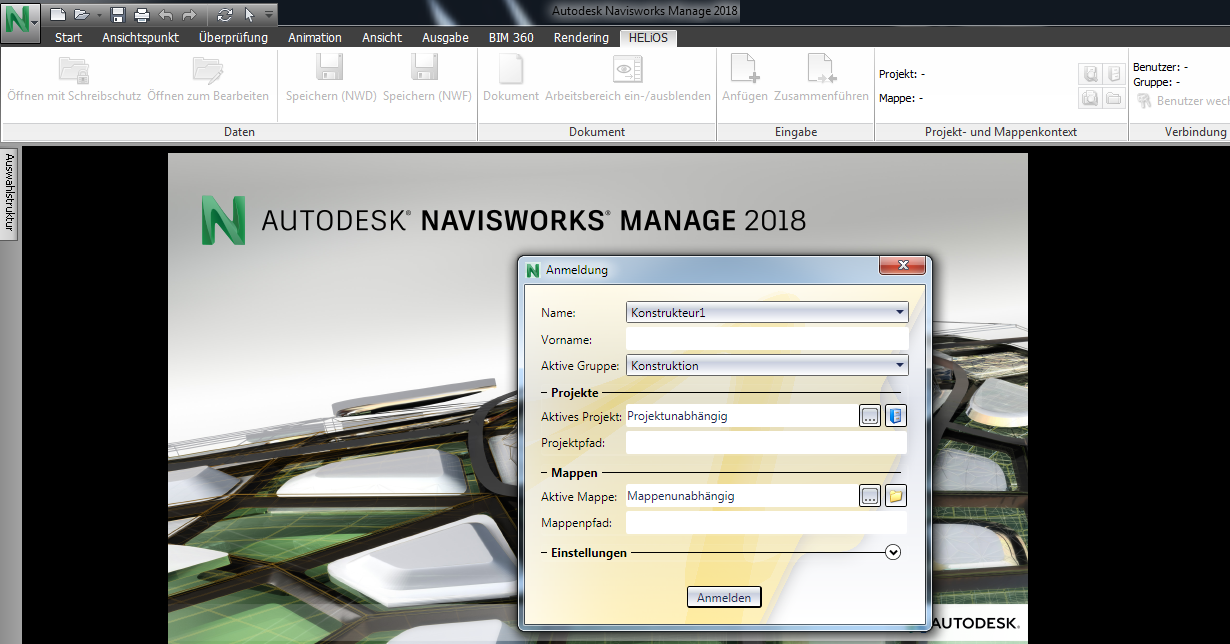Viewport: 1230px width, 644px height.
Task: Click the Gruppe: - label in the ribbon
Action: 1157,82
